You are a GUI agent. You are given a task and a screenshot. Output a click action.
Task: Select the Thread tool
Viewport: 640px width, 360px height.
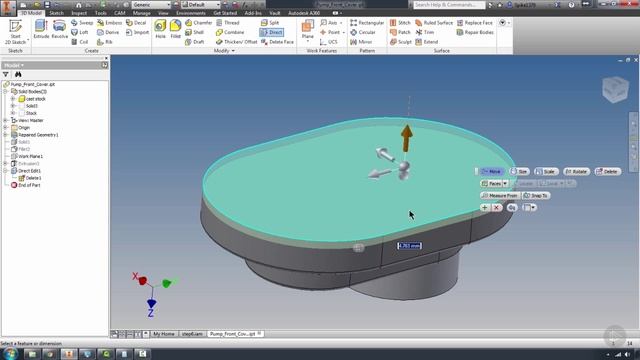pyautogui.click(x=228, y=23)
